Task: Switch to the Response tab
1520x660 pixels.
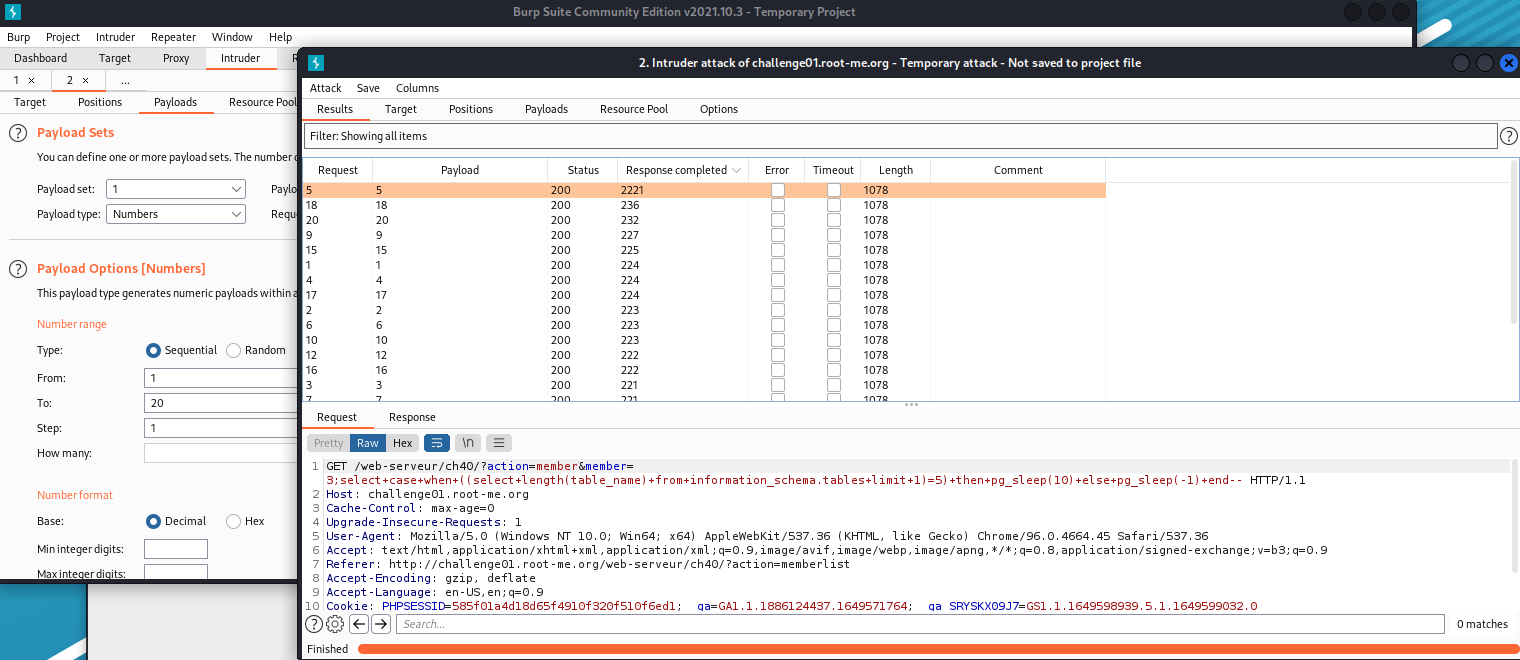Action: [x=412, y=417]
